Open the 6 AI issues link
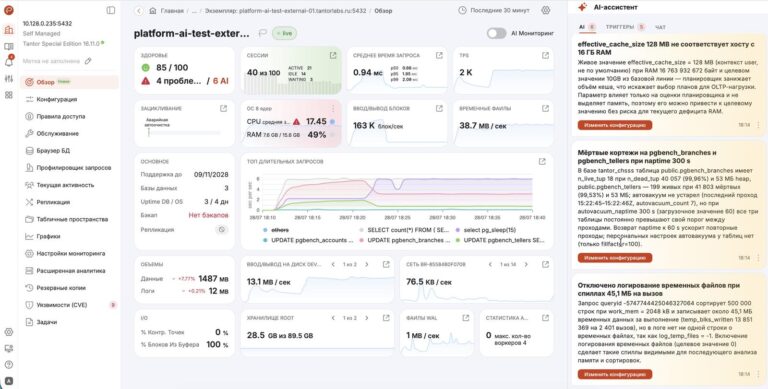 tap(220, 81)
